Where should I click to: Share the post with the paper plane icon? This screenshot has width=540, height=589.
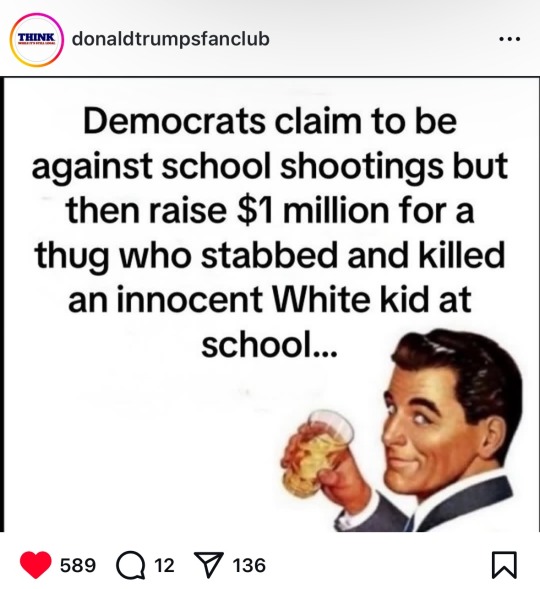(x=208, y=565)
